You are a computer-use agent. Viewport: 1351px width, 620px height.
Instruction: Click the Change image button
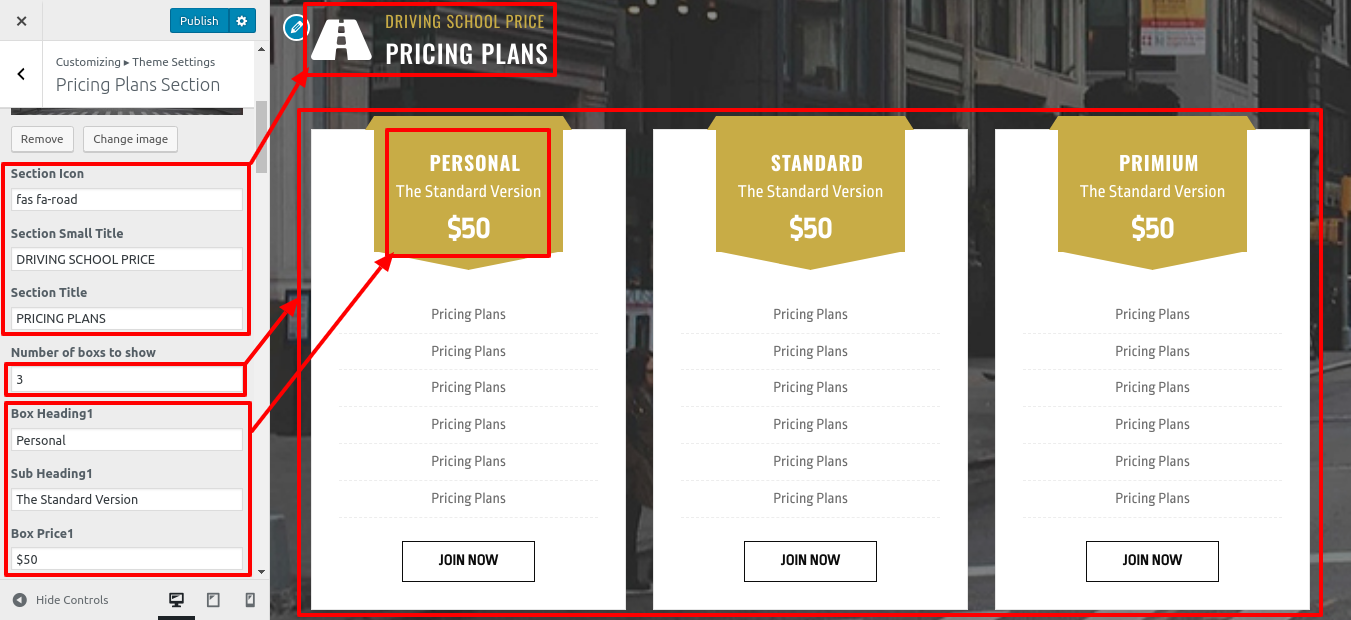coord(130,139)
